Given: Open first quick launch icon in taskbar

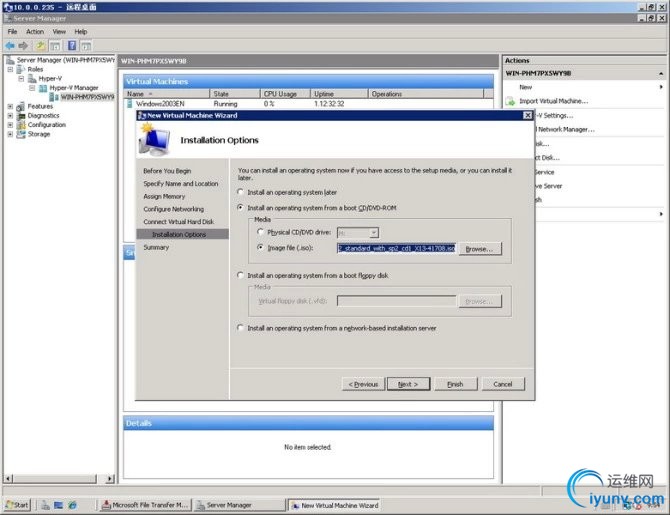Looking at the screenshot, I should [45, 505].
